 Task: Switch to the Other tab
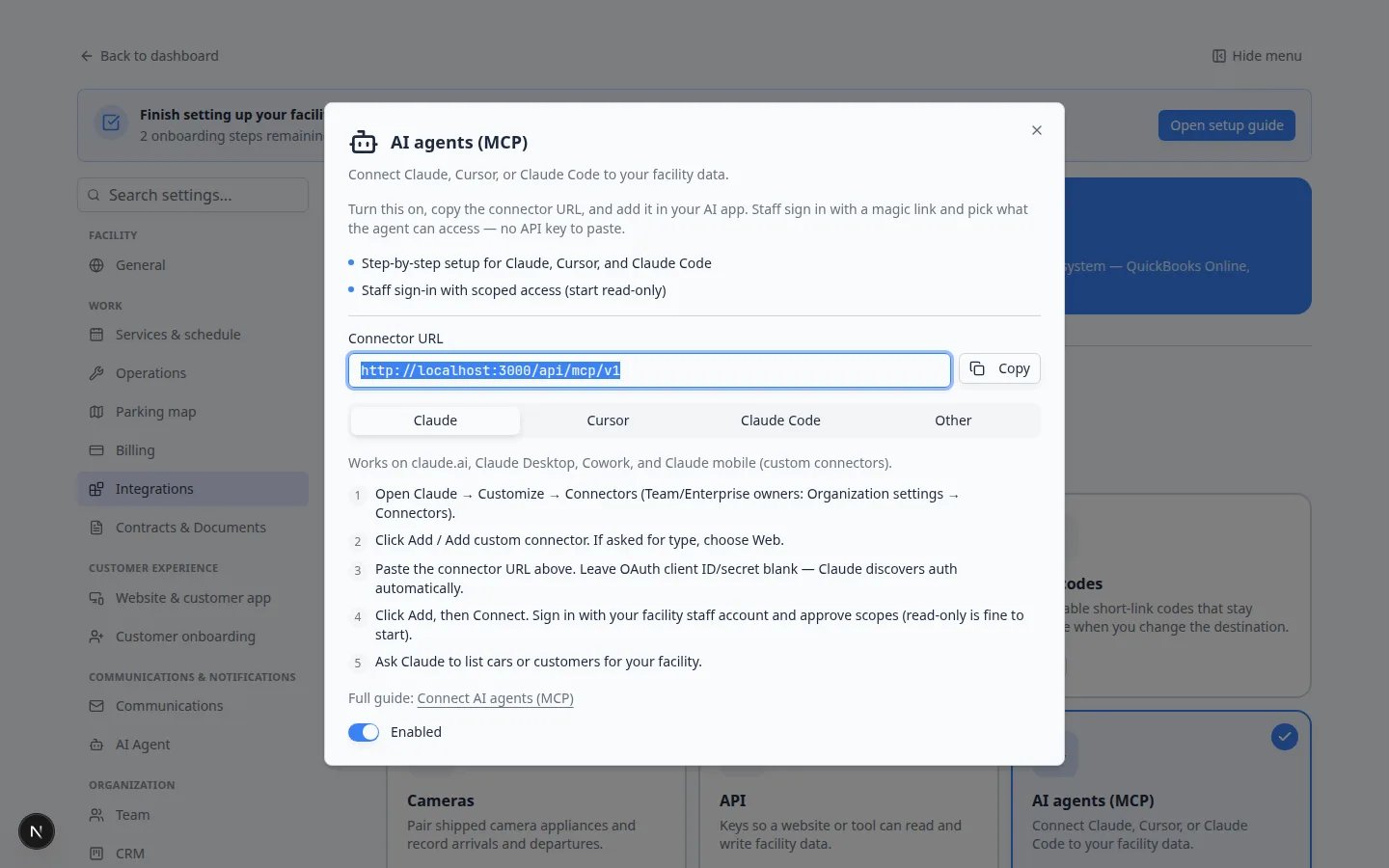point(953,420)
